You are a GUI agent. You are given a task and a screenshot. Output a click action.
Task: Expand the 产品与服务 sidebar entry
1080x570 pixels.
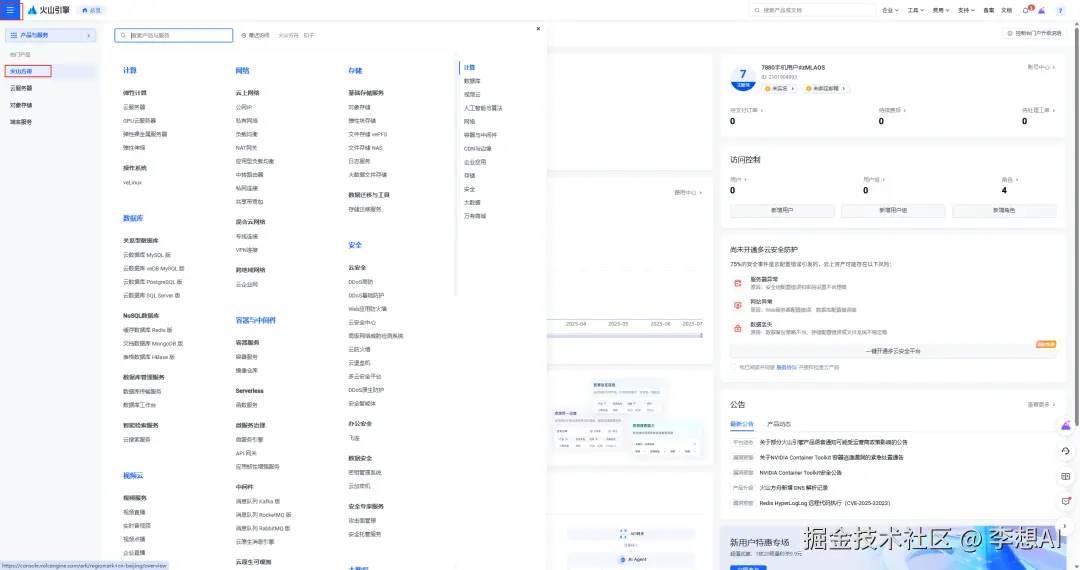click(x=50, y=35)
